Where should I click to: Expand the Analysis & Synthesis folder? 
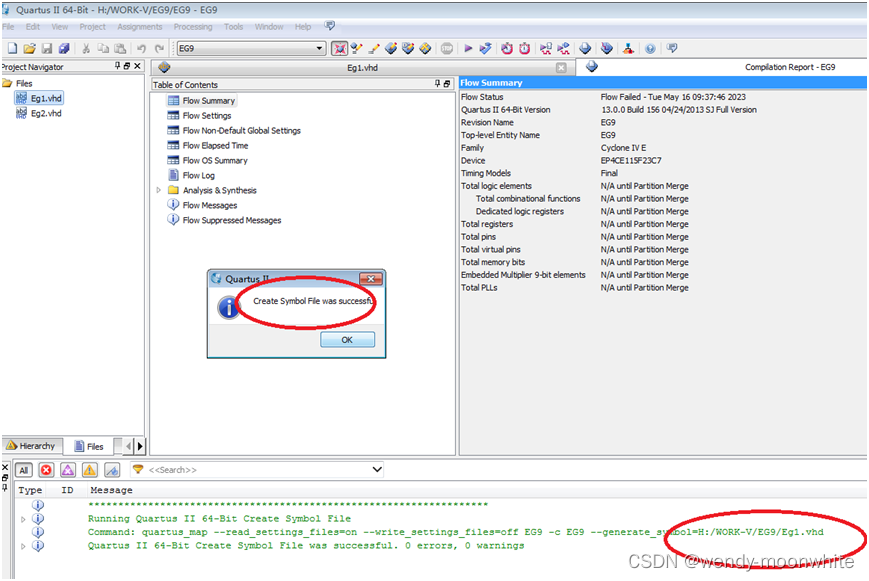click(159, 190)
